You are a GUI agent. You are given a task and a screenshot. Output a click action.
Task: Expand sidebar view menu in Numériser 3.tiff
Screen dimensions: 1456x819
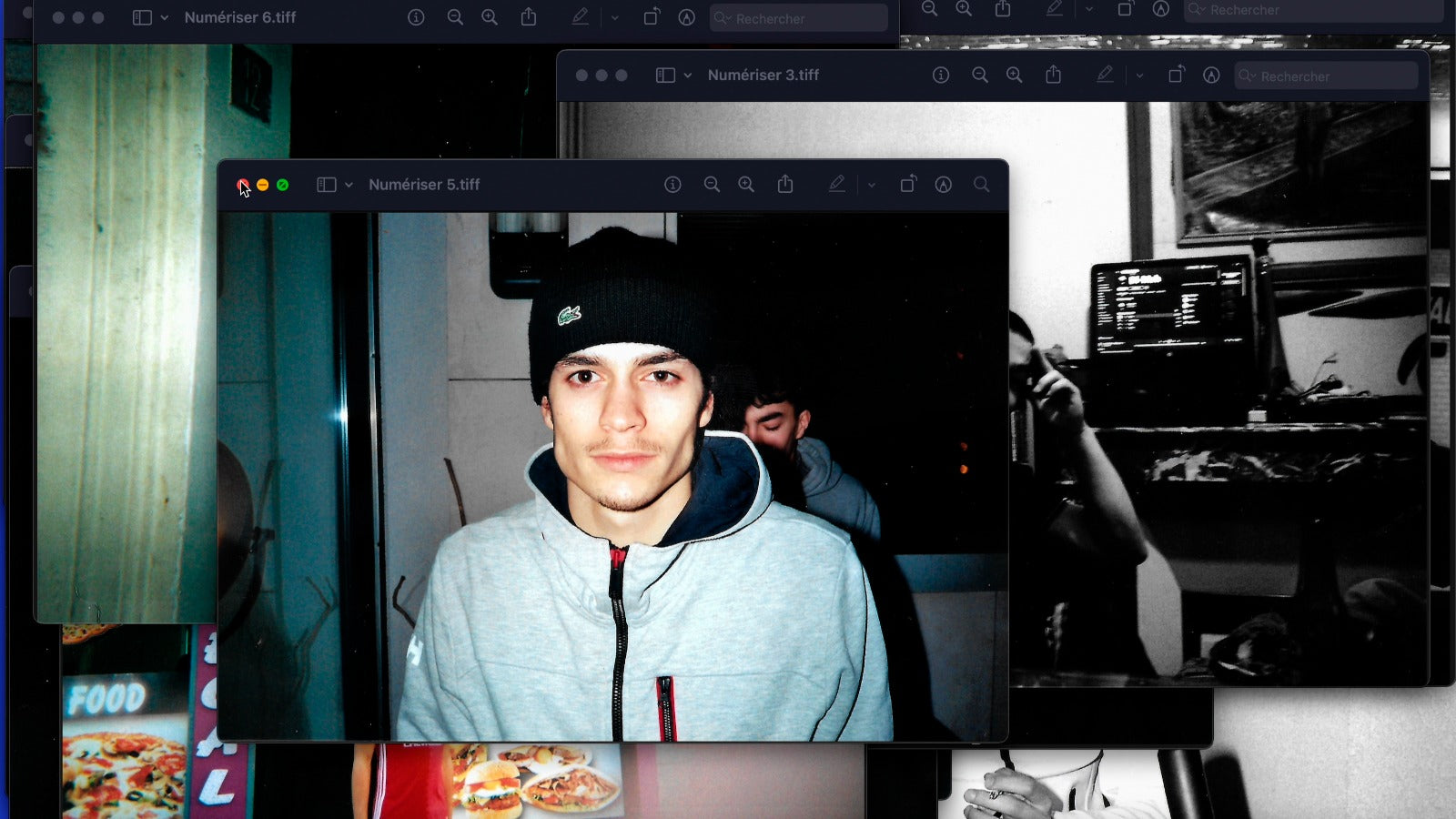(688, 76)
